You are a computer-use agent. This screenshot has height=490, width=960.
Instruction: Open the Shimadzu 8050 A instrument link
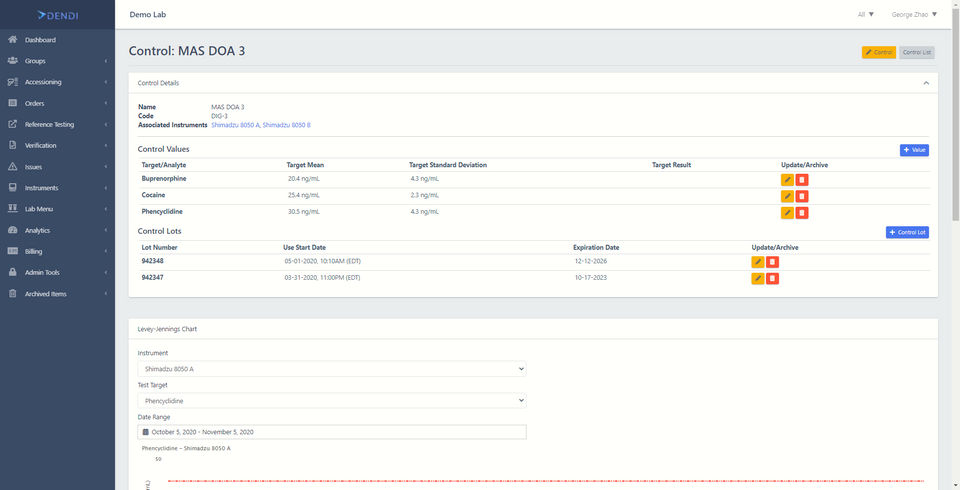tap(236, 125)
